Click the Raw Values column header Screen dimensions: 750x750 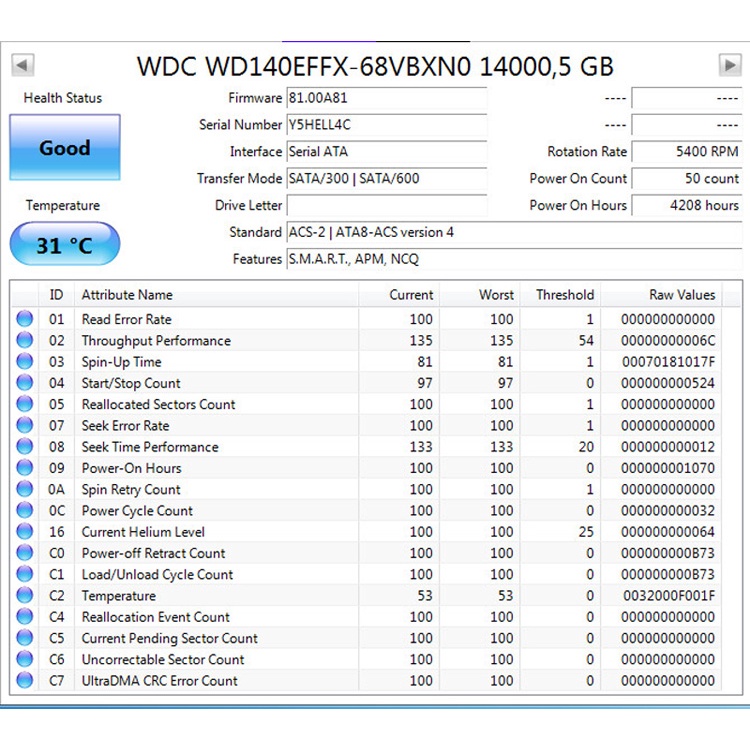click(662, 295)
